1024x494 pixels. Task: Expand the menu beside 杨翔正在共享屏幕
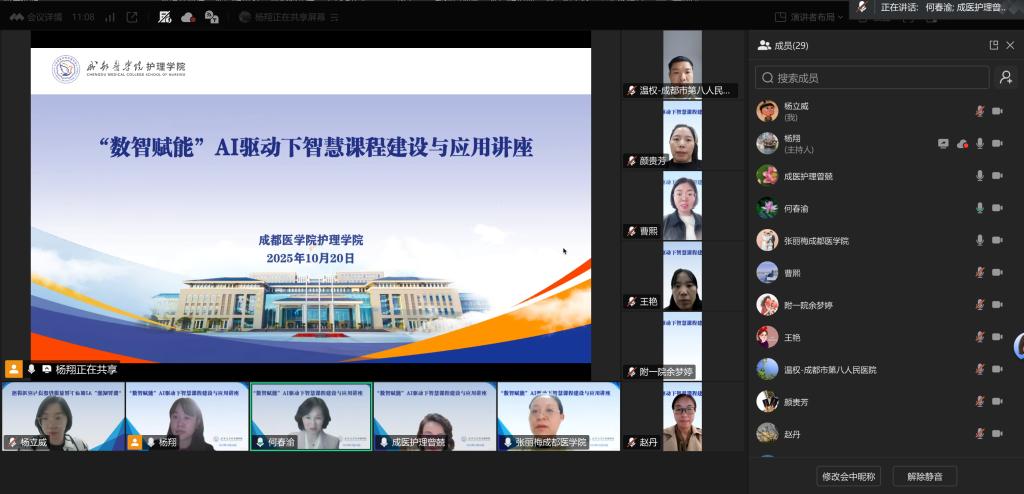[x=334, y=17]
